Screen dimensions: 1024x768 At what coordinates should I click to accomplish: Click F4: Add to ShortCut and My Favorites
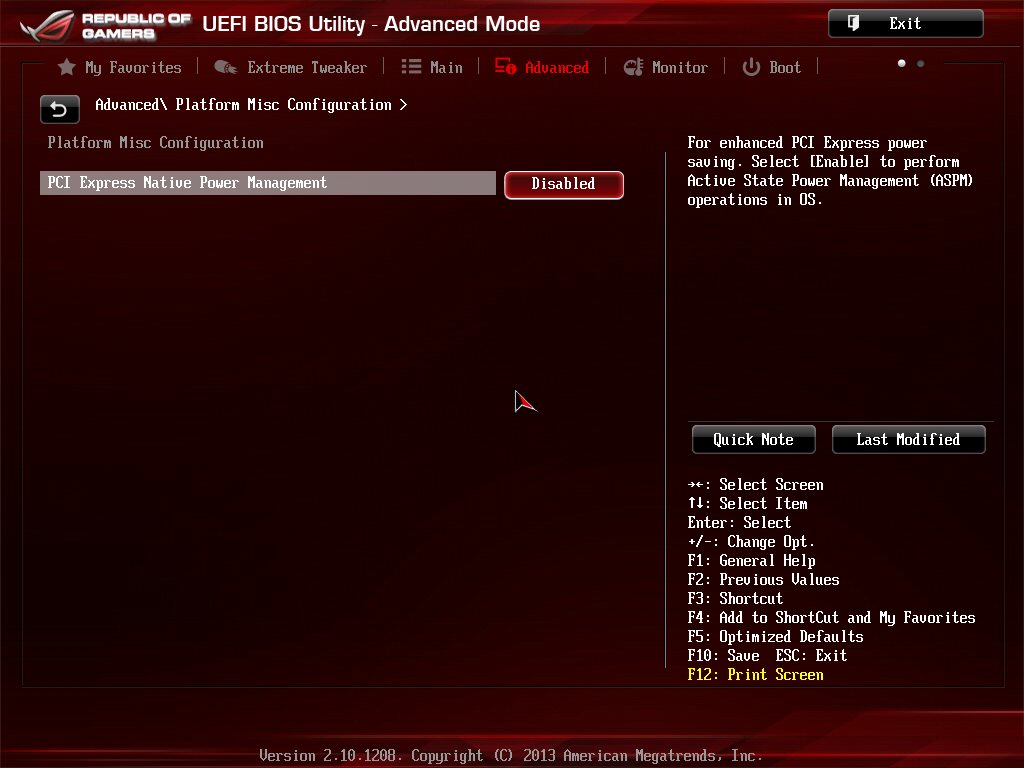click(831, 618)
